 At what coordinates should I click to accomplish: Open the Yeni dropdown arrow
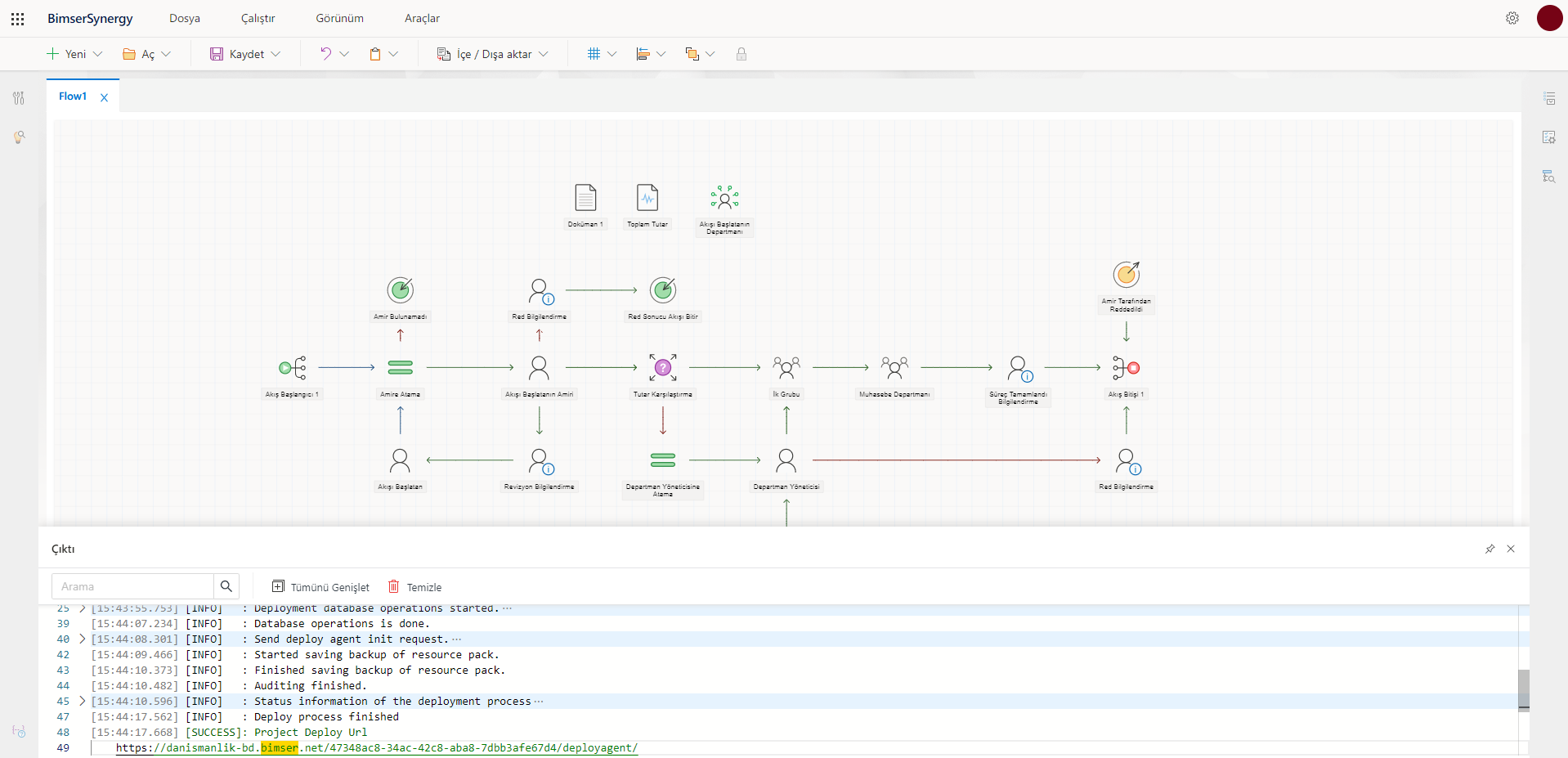tap(98, 54)
